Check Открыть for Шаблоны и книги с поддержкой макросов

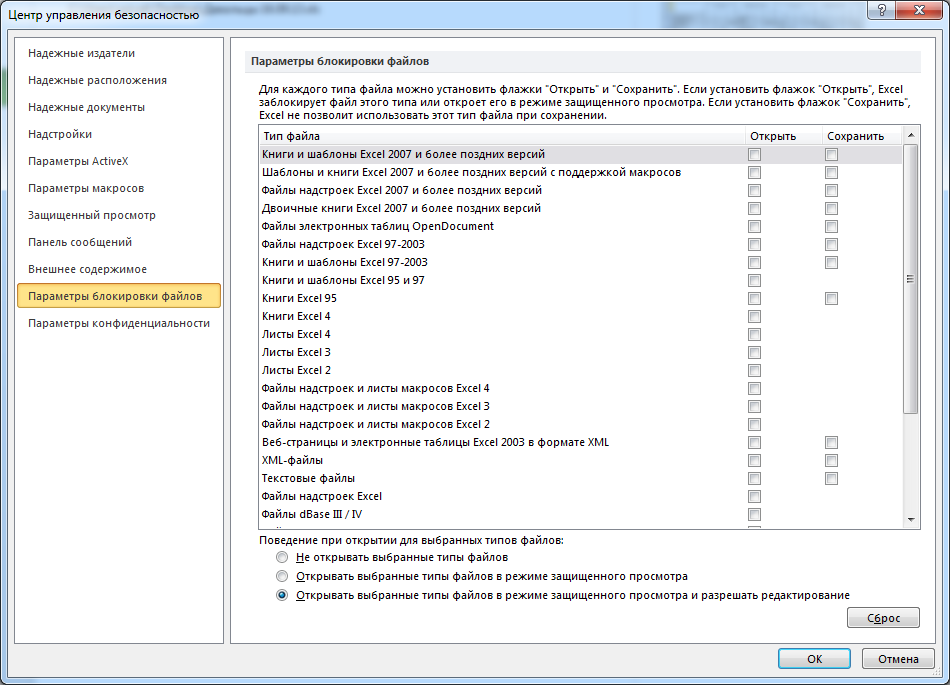pyautogui.click(x=754, y=173)
